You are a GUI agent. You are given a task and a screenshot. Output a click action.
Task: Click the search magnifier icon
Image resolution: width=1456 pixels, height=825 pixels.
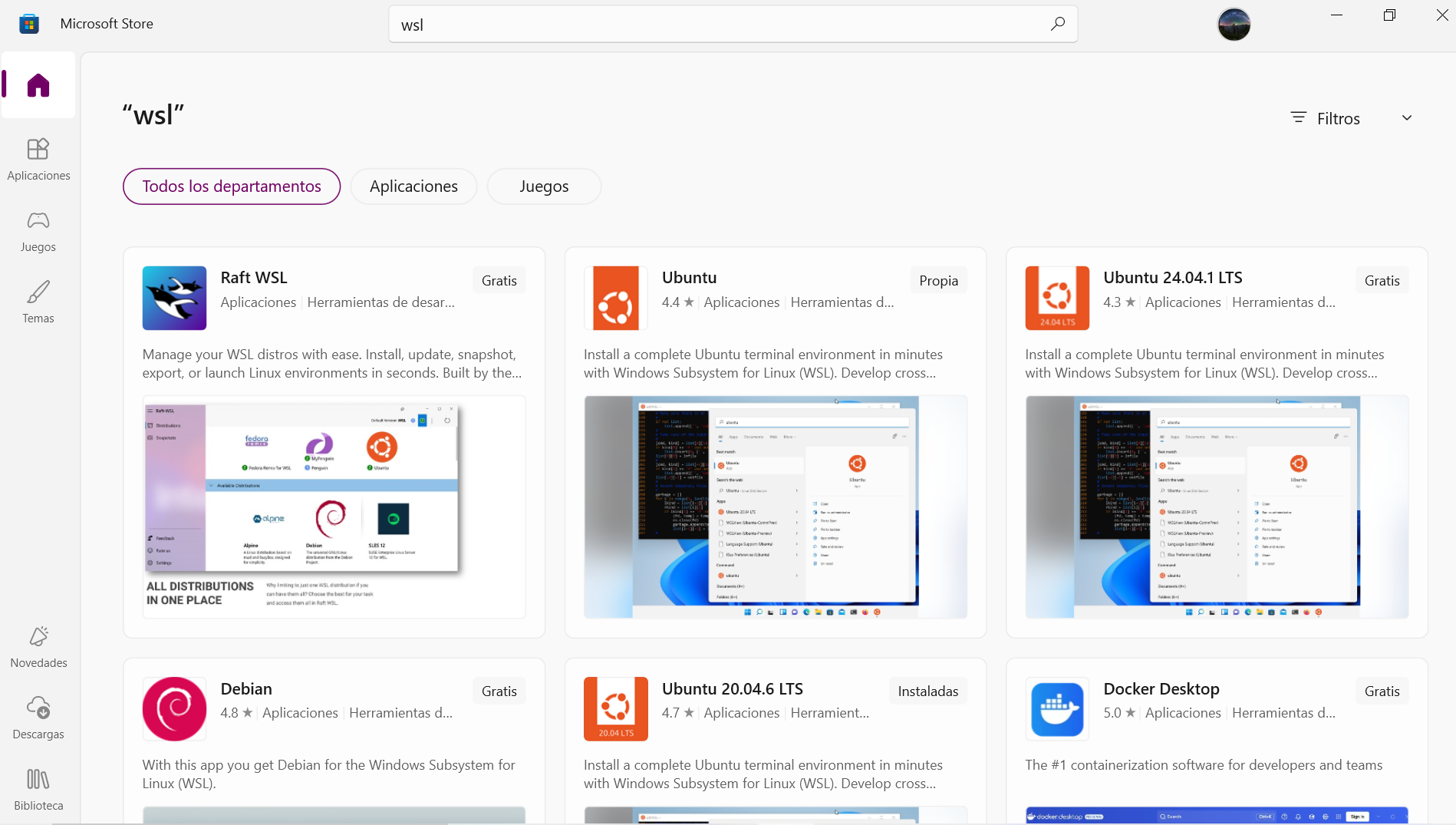point(1057,24)
